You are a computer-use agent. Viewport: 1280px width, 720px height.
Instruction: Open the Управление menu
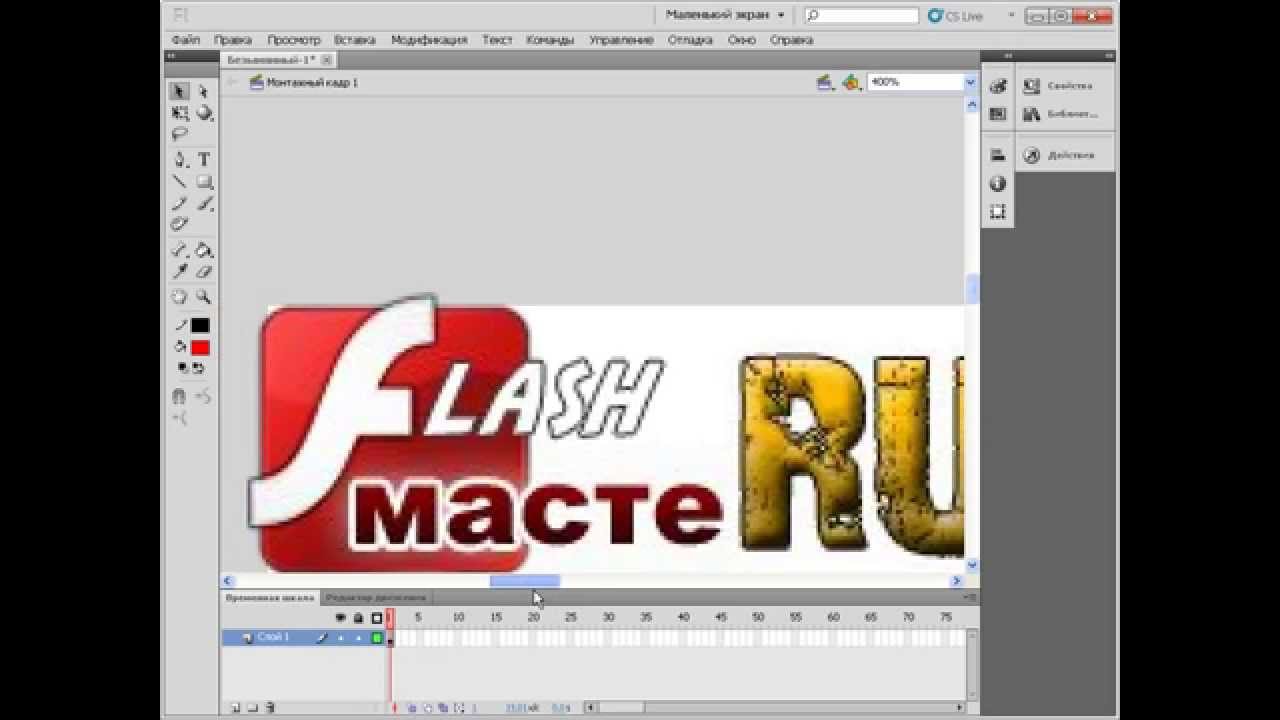click(621, 40)
